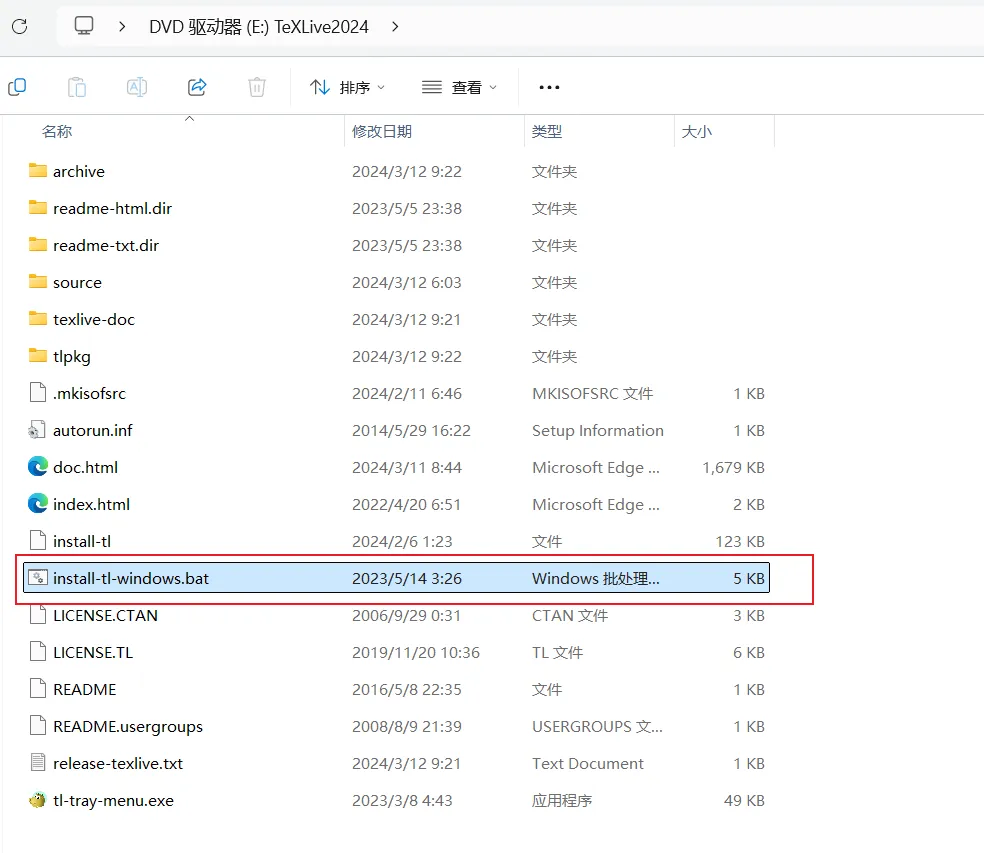This screenshot has width=984, height=853.
Task: Open the three-dots more options menu
Action: [x=549, y=87]
